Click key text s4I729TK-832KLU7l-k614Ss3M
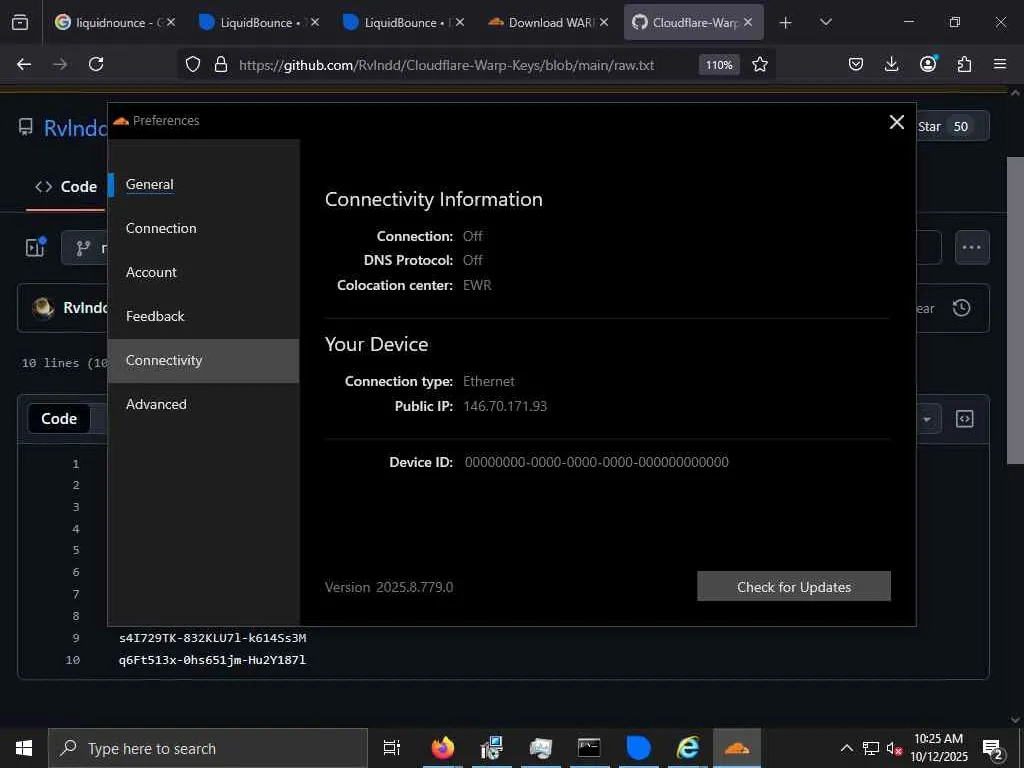The image size is (1024, 768). coord(212,638)
